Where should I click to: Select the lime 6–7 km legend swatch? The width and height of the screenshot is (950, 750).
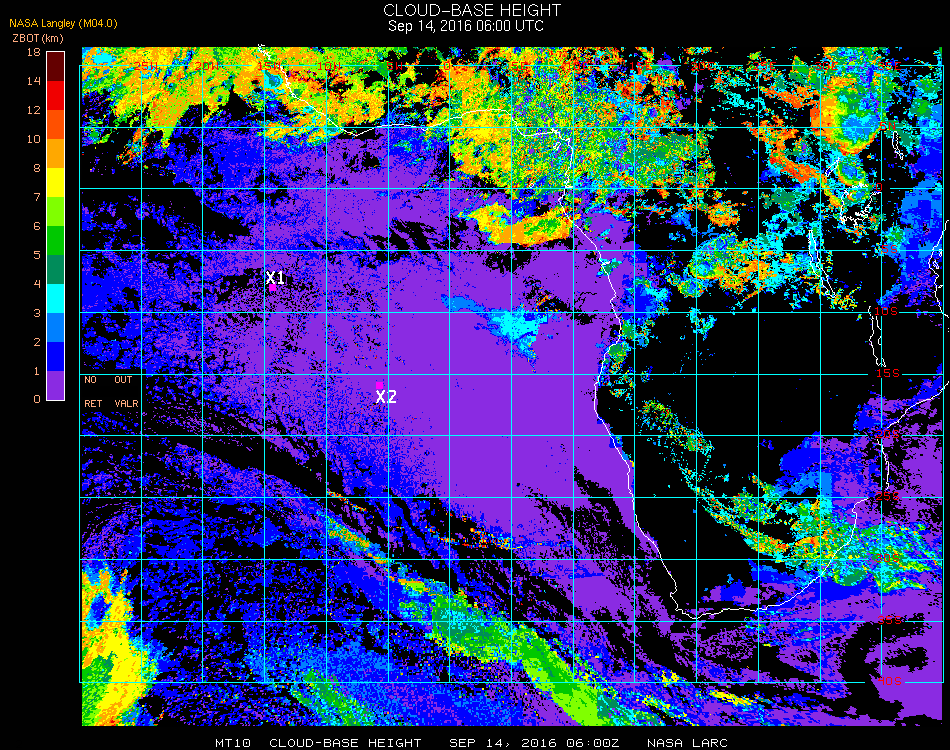coord(55,211)
